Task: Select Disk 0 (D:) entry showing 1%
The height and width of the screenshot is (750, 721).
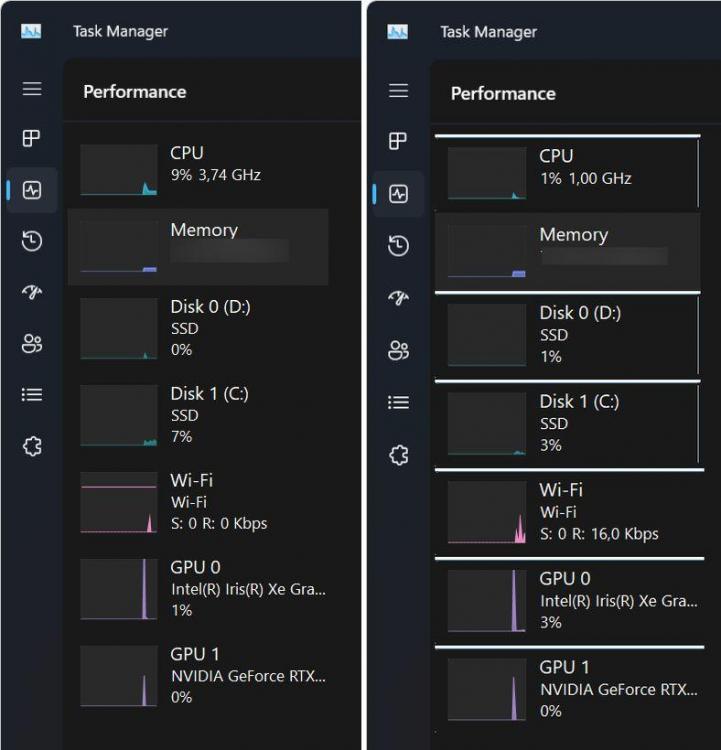Action: 568,335
